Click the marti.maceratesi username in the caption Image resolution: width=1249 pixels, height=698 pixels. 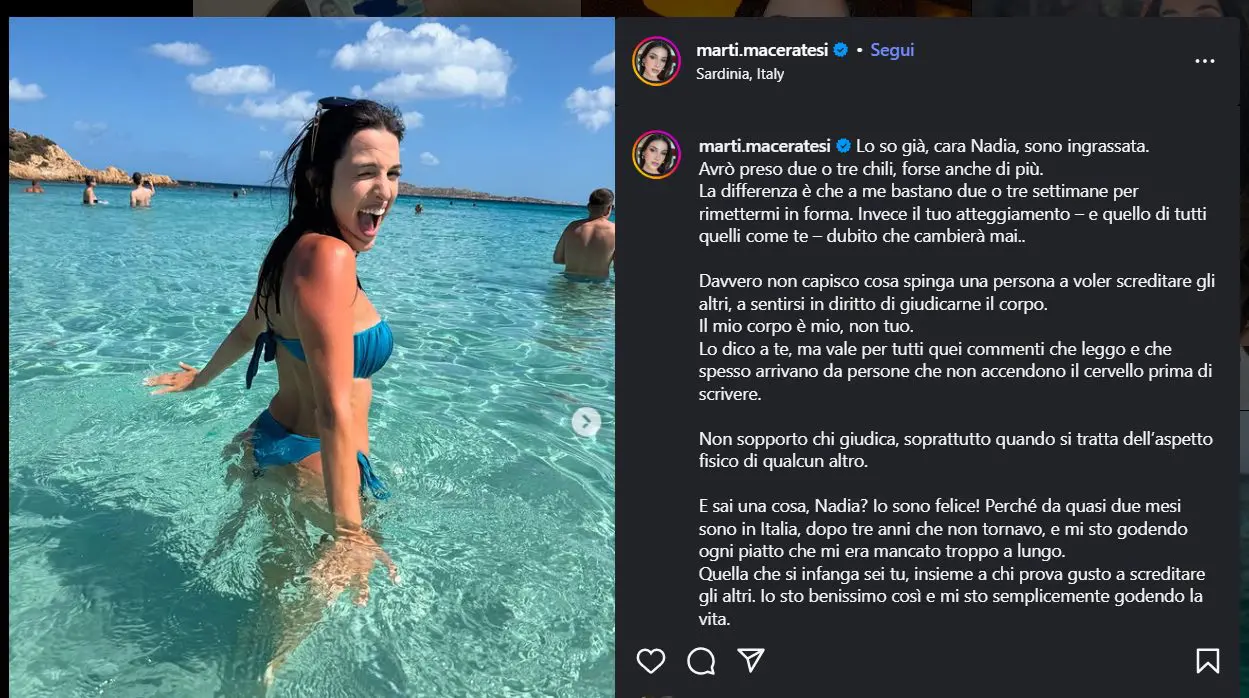pos(764,146)
